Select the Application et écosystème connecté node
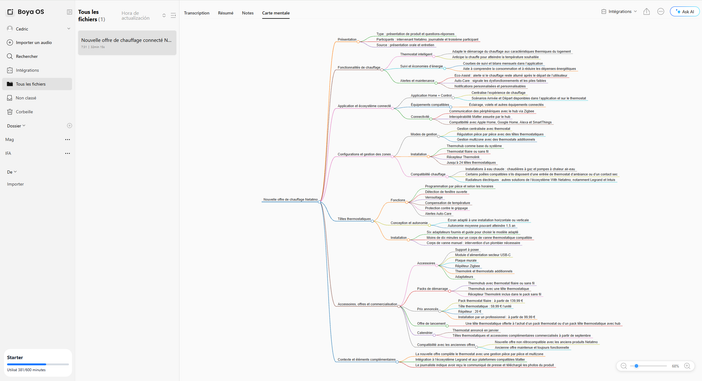Screen dimensions: 702x381 tap(364, 106)
